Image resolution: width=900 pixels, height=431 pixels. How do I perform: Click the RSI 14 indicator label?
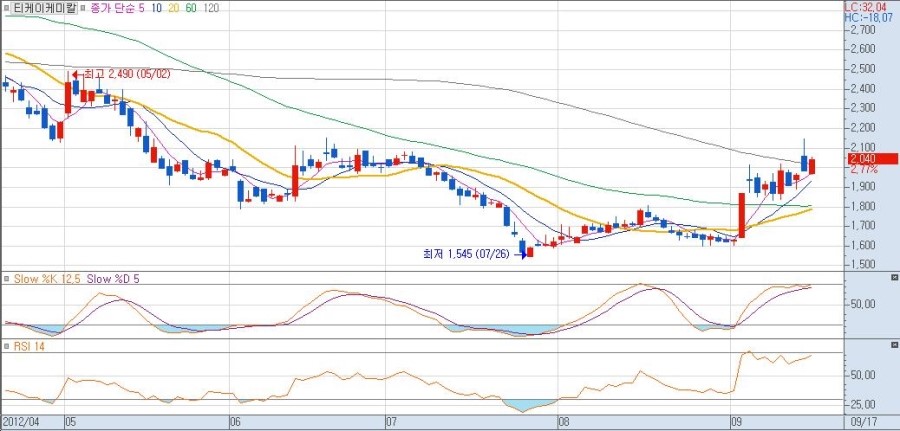tap(28, 347)
